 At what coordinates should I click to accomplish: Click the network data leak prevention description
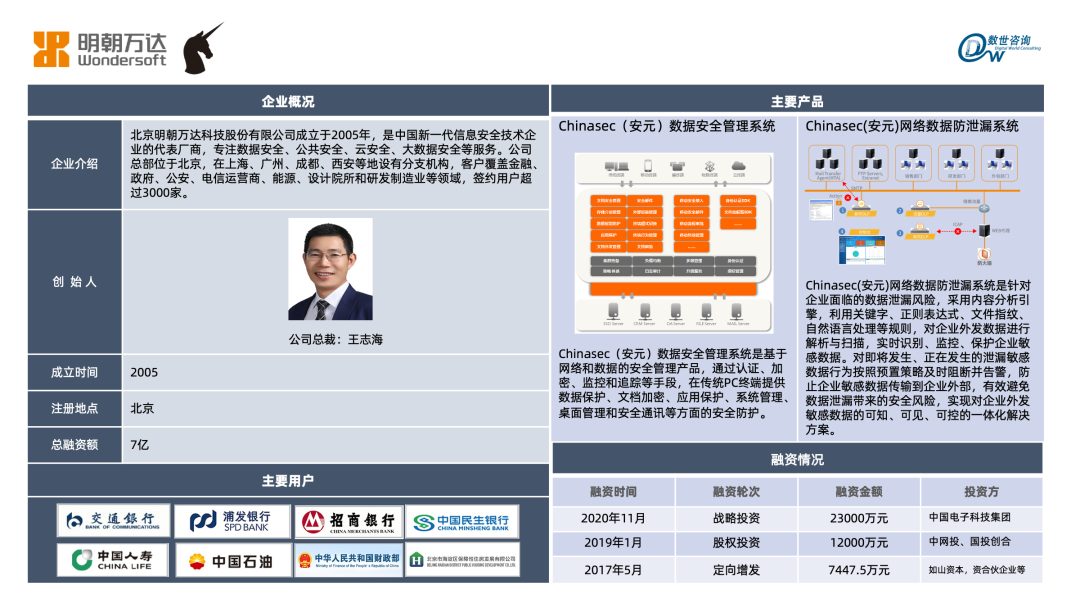917,357
